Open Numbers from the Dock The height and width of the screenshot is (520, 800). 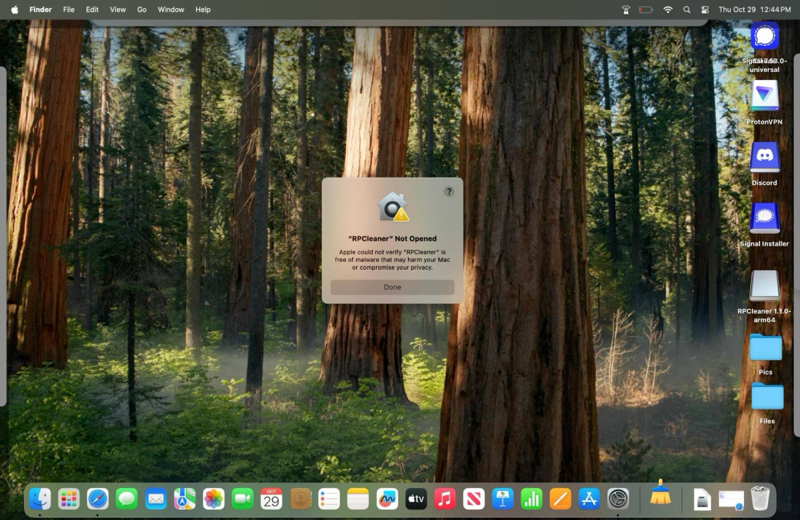click(x=532, y=499)
